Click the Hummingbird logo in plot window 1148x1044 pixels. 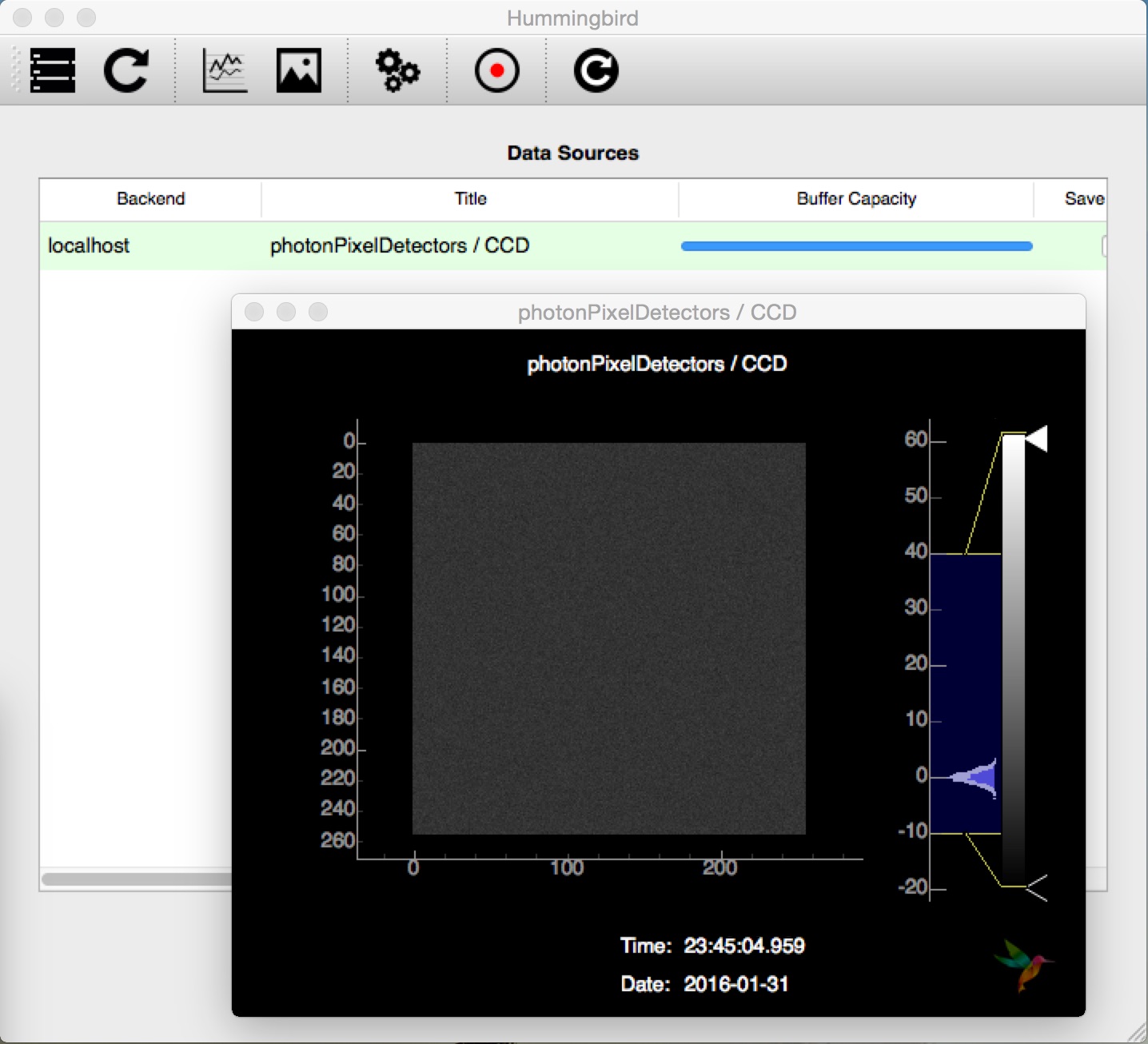(1024, 964)
